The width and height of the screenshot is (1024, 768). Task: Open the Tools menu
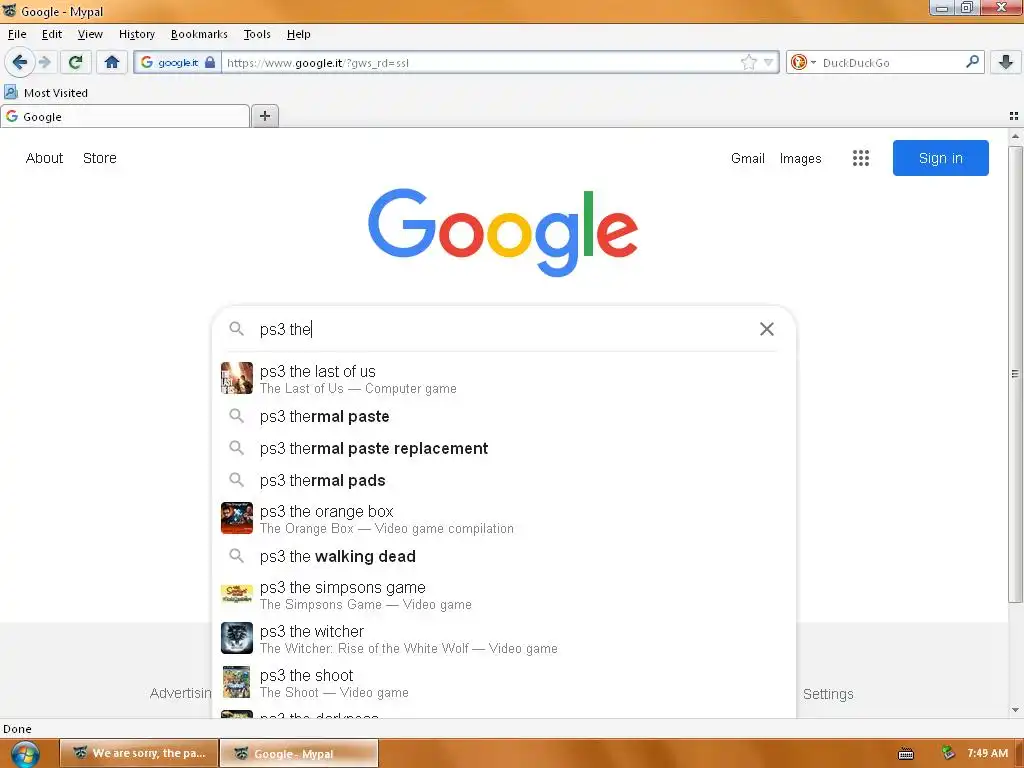point(257,34)
